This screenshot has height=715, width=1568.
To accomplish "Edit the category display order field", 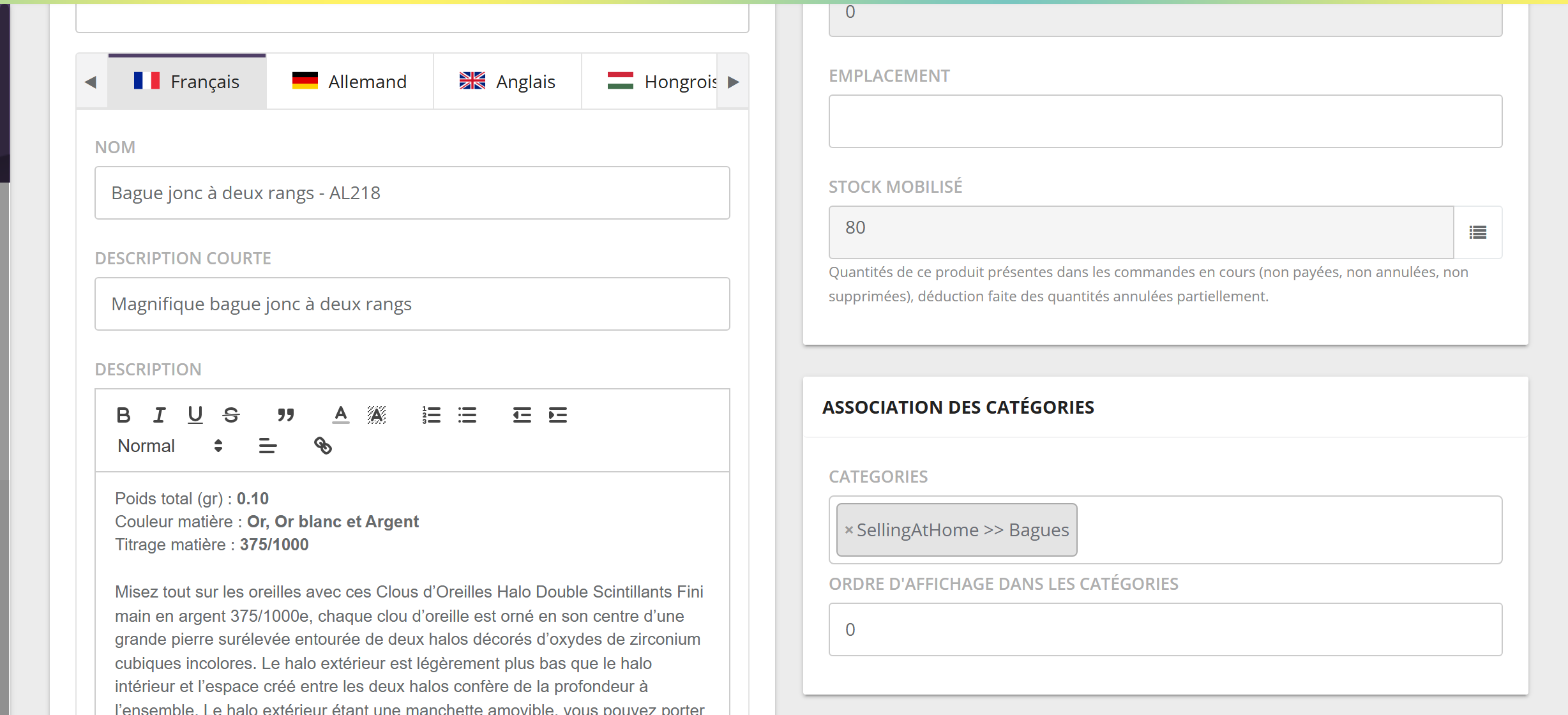I will pyautogui.click(x=1165, y=629).
